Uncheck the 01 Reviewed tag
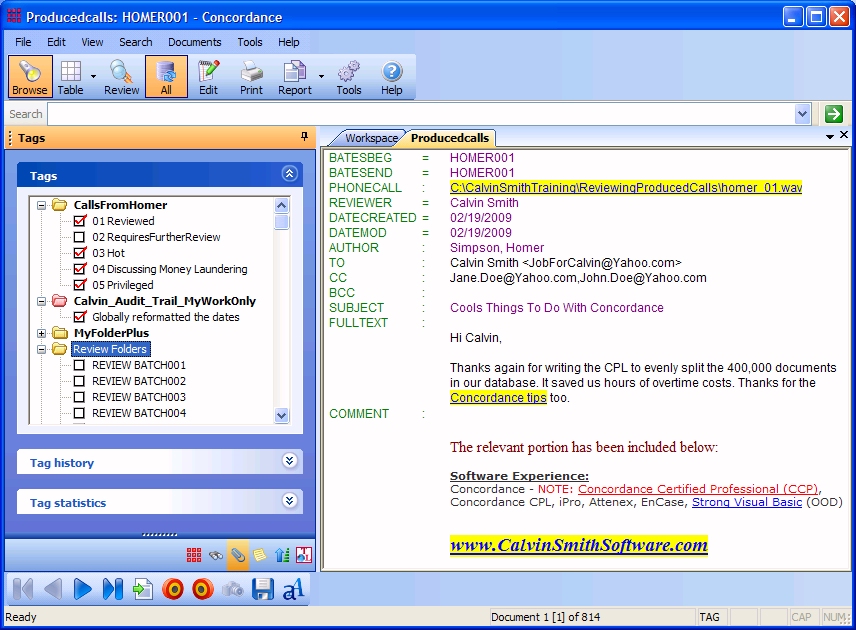The height and width of the screenshot is (630, 856). tap(80, 221)
